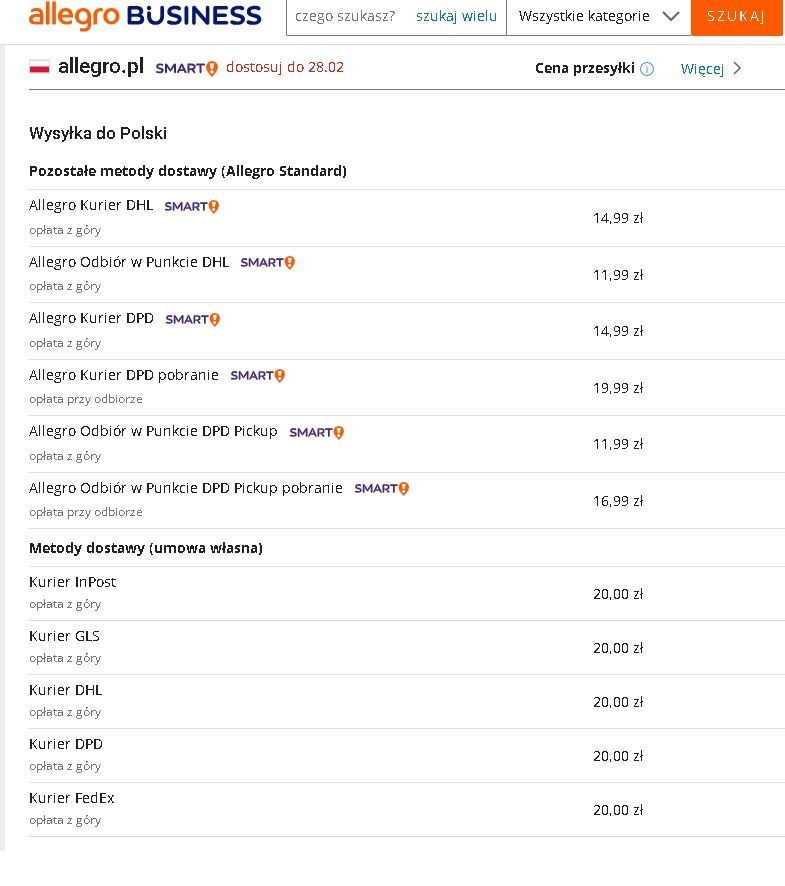Expand the 'Więcej' link
785x886 pixels.
click(x=702, y=69)
